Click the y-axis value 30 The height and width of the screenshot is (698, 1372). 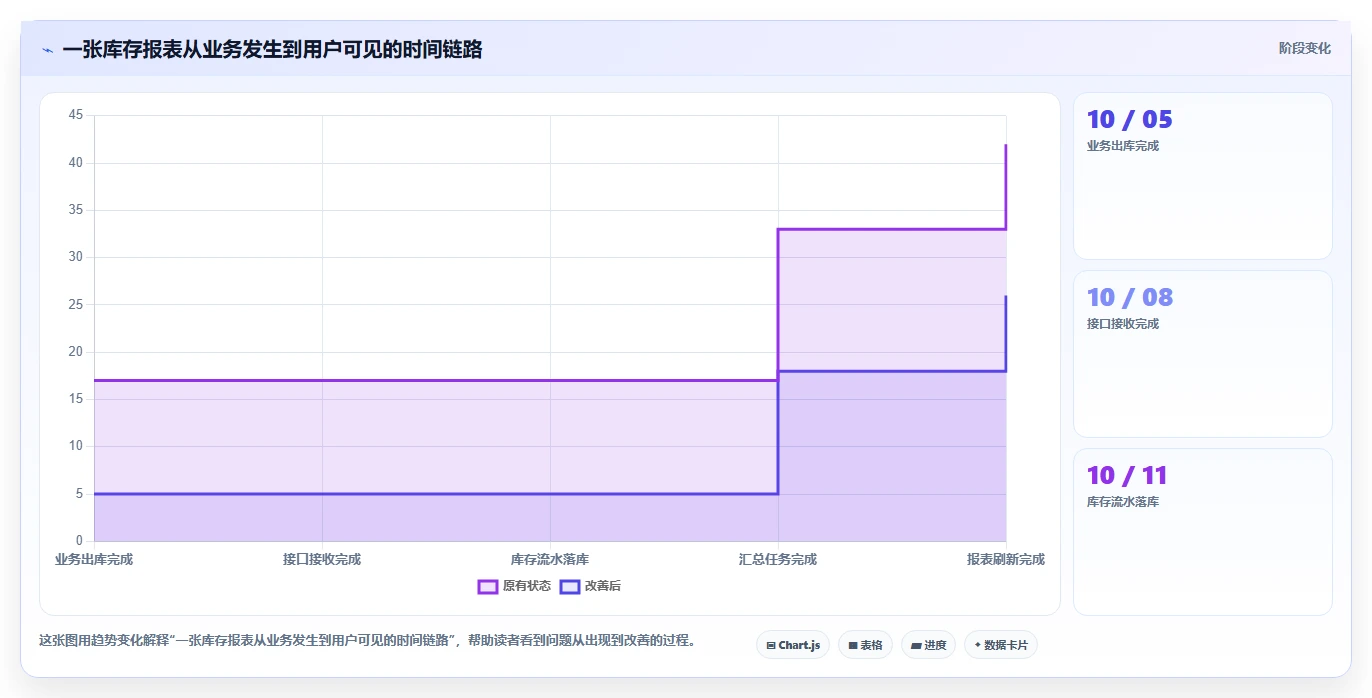pyautogui.click(x=76, y=257)
